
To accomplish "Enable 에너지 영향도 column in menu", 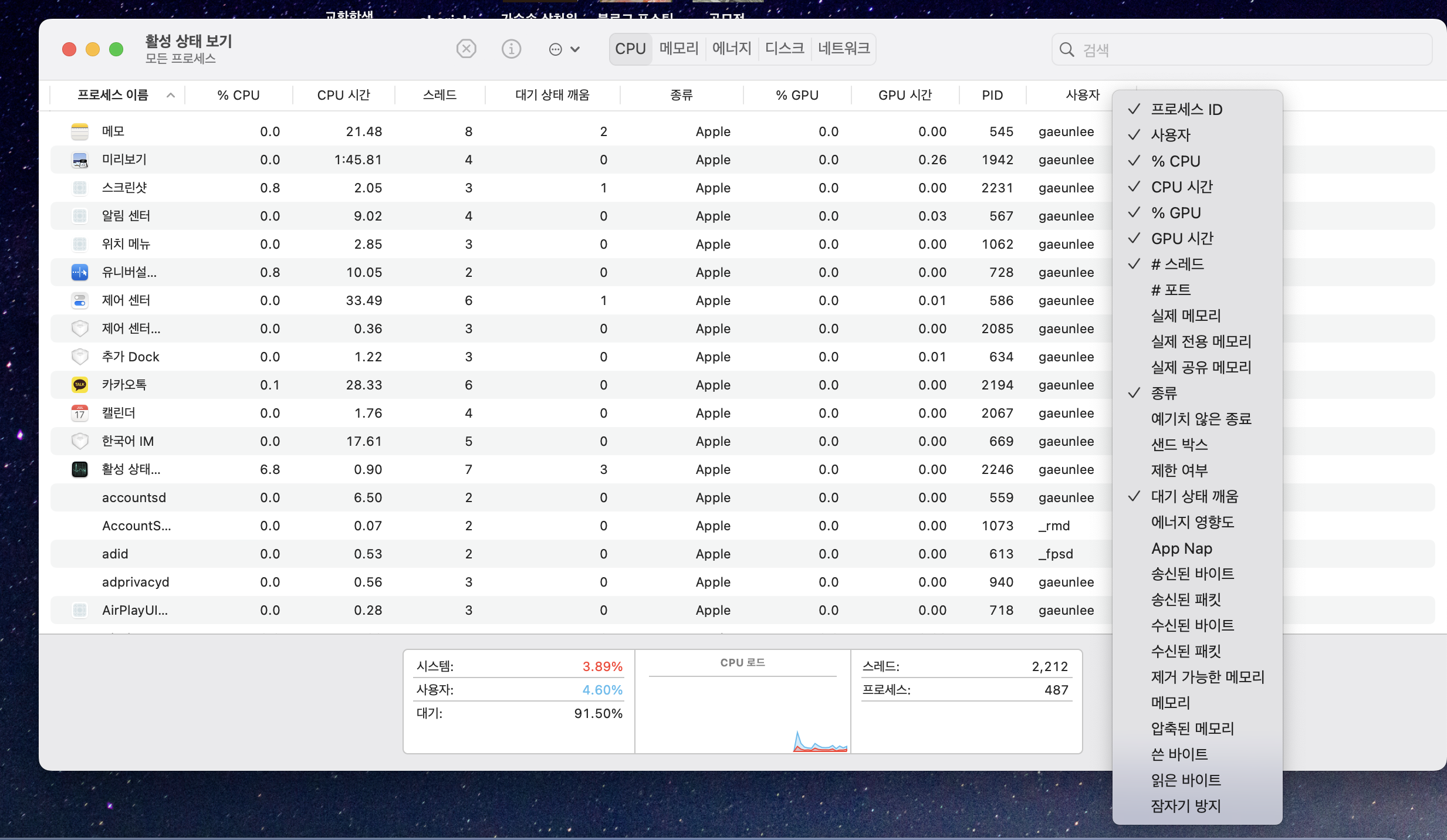I will pos(1197,522).
